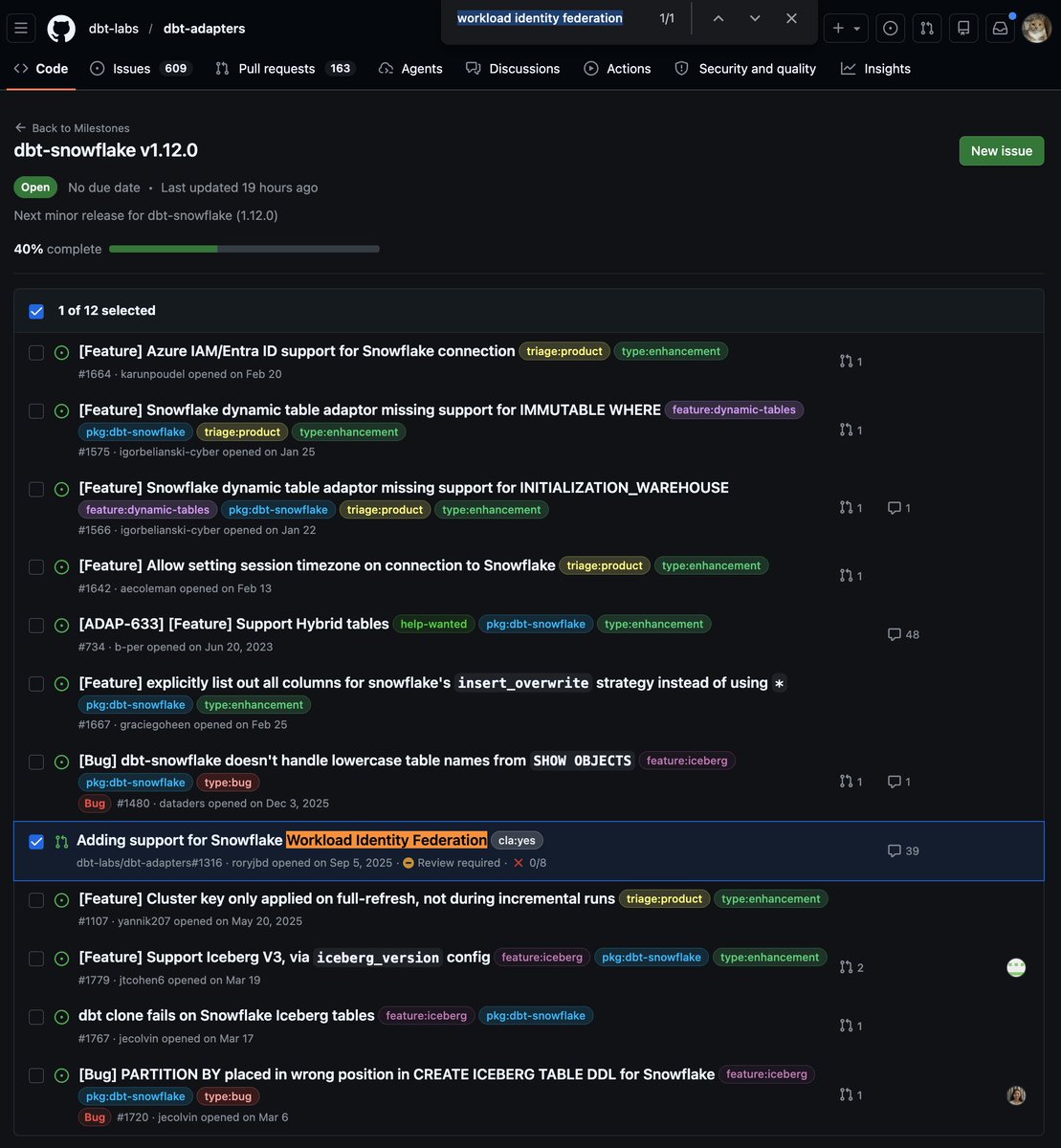Select the insert_overwrite issue checkbox
1061x1148 pixels.
36,683
